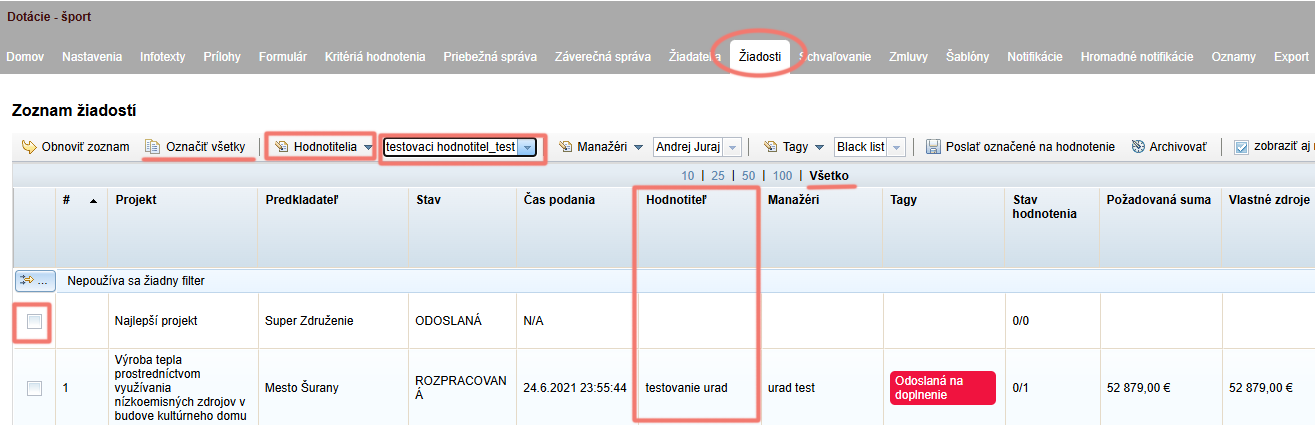Switch to the Žiadosti tab
This screenshot has height=425, width=1315.
[760, 57]
